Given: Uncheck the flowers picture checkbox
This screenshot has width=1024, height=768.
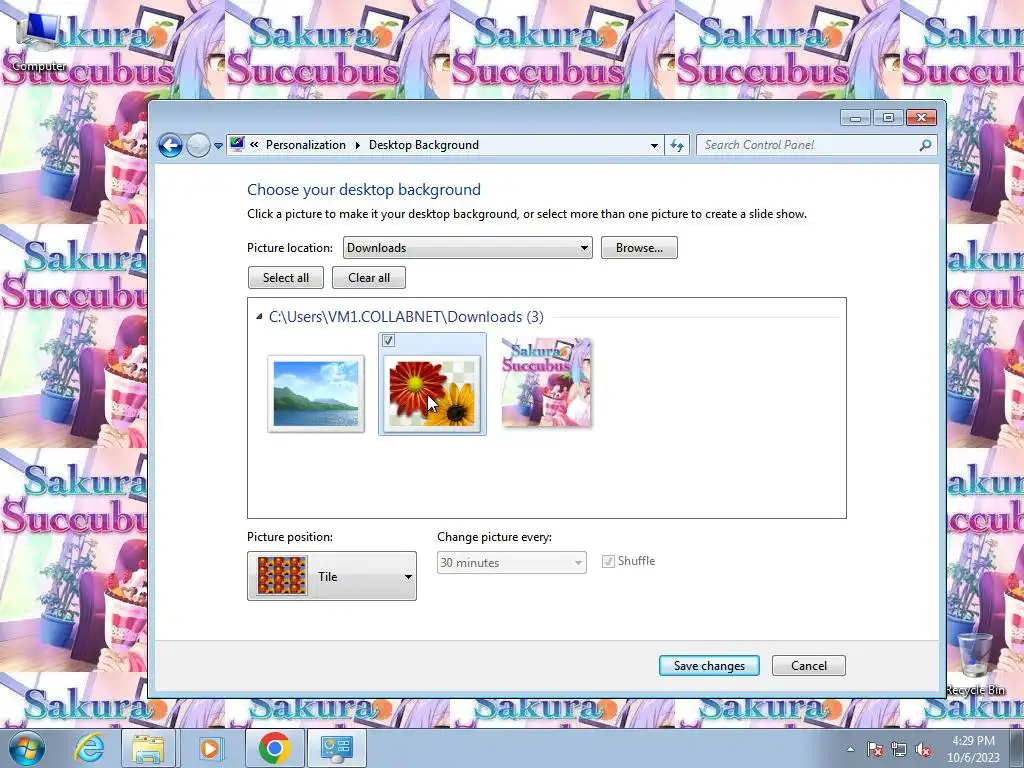Looking at the screenshot, I should [x=389, y=340].
